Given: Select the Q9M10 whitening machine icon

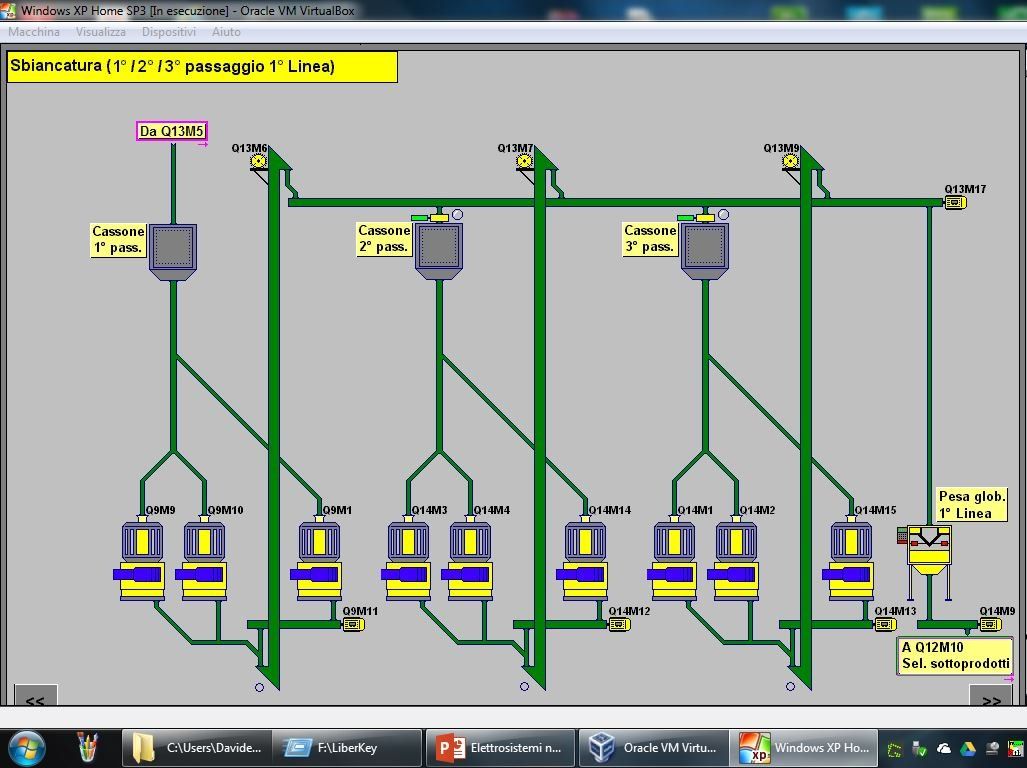Looking at the screenshot, I should point(203,561).
